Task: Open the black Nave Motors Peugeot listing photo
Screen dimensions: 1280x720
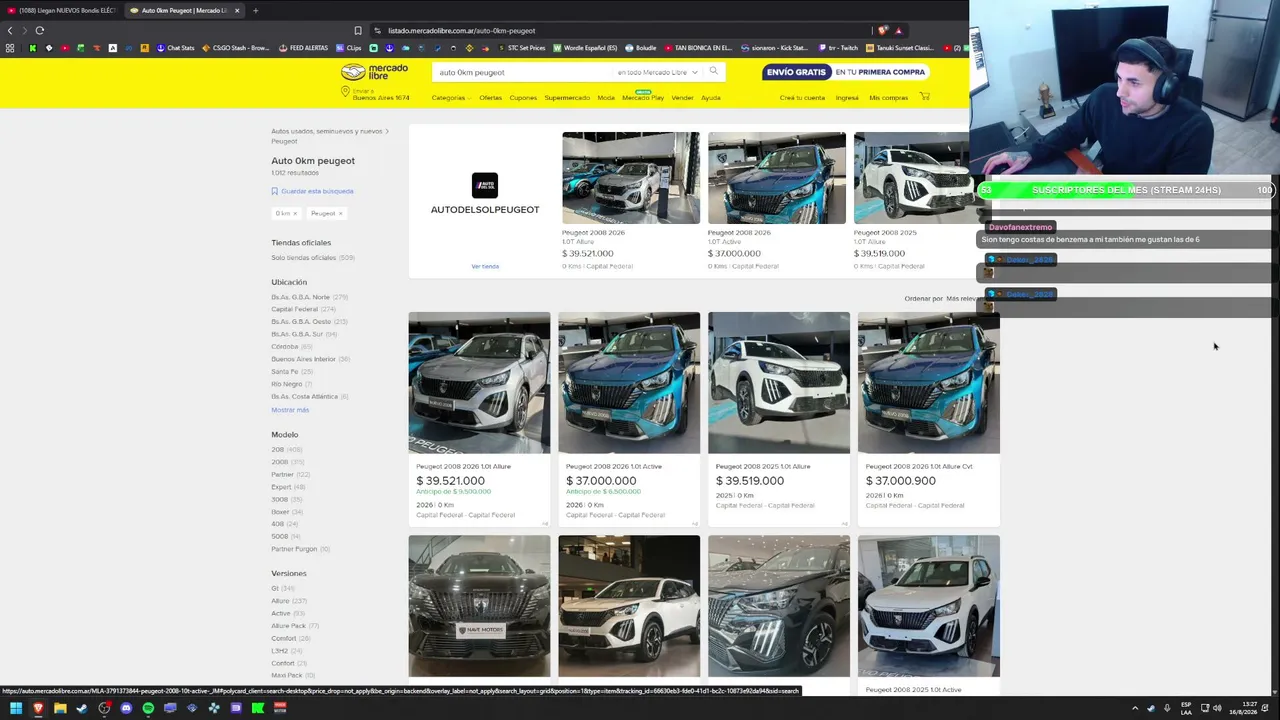Action: 479,606
